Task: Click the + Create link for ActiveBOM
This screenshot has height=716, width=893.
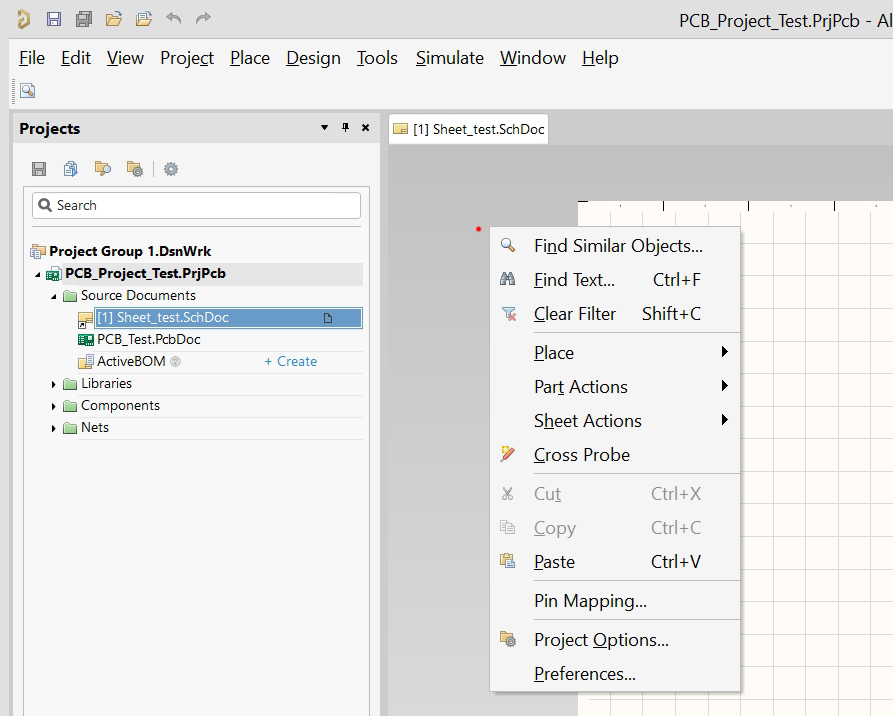Action: [290, 361]
